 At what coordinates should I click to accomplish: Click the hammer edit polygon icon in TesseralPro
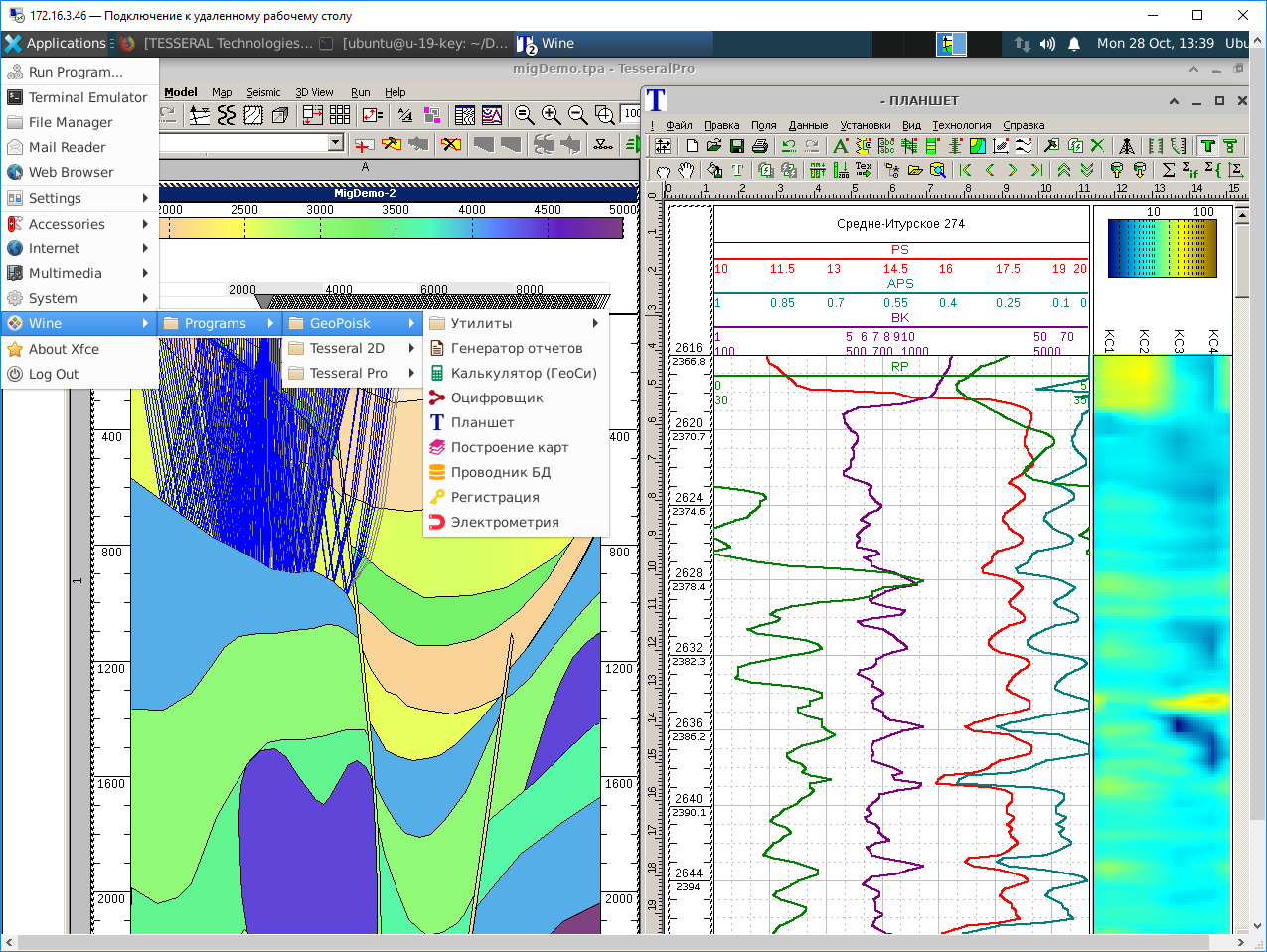392,144
